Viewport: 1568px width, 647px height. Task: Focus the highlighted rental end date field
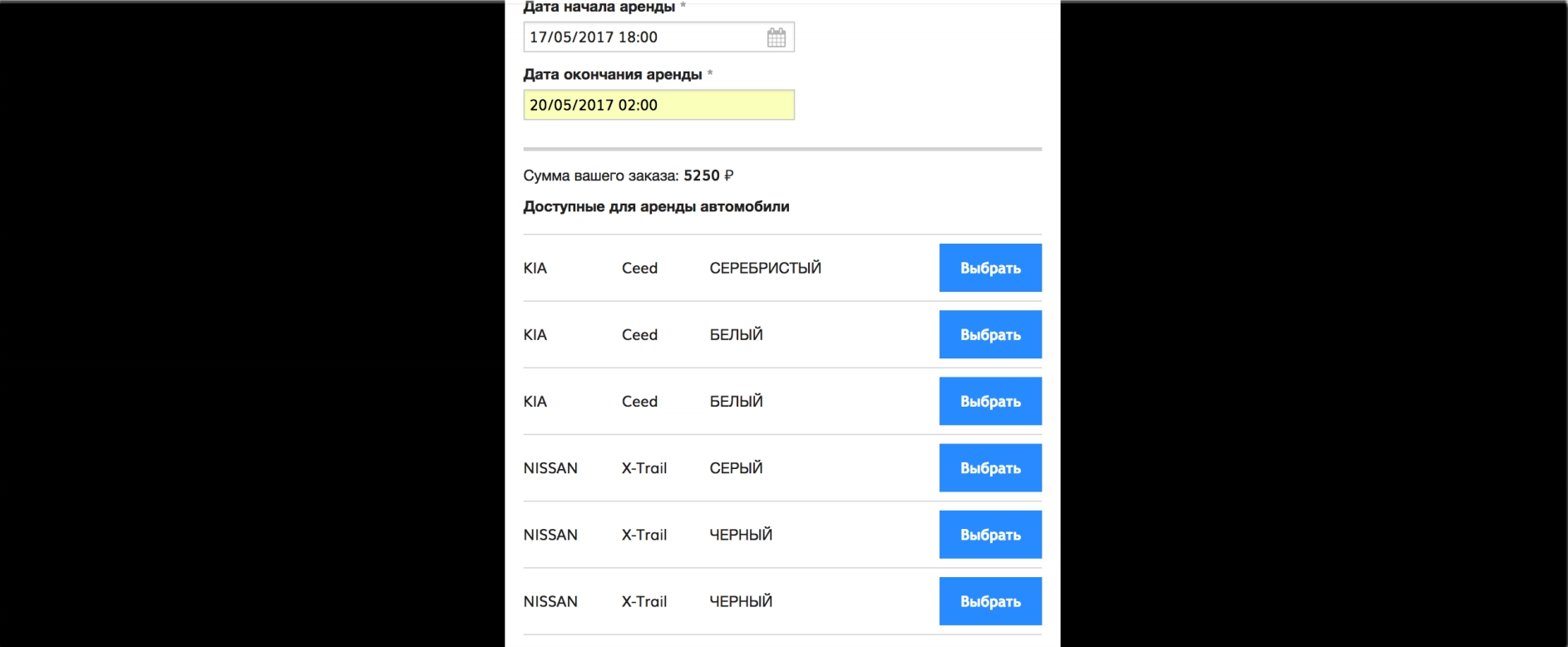[x=658, y=105]
